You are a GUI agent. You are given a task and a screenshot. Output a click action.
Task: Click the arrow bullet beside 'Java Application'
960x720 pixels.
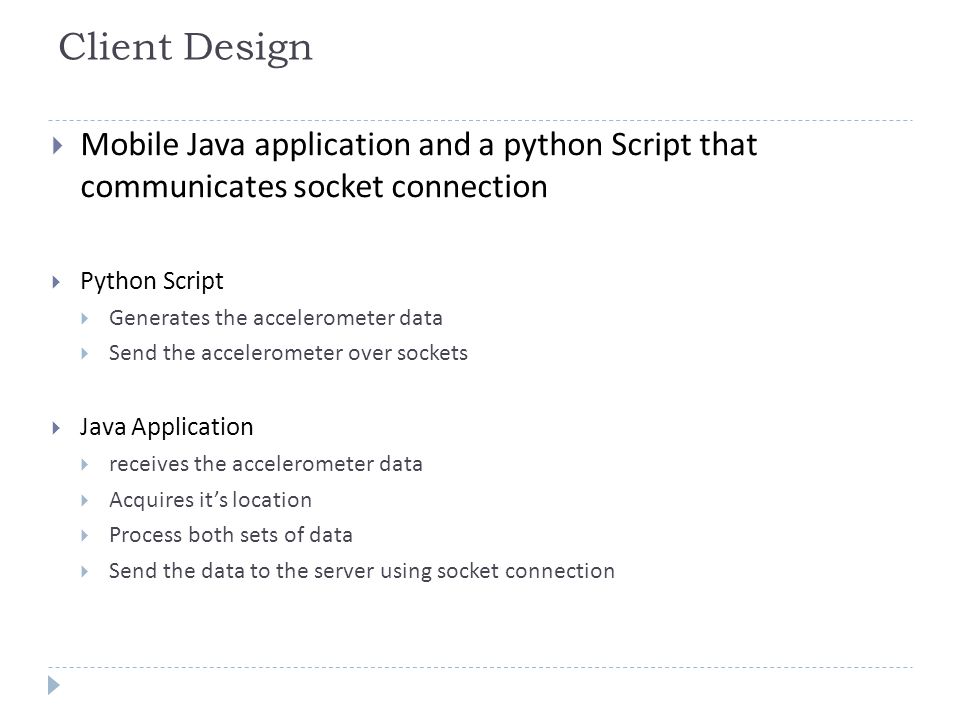(56, 428)
